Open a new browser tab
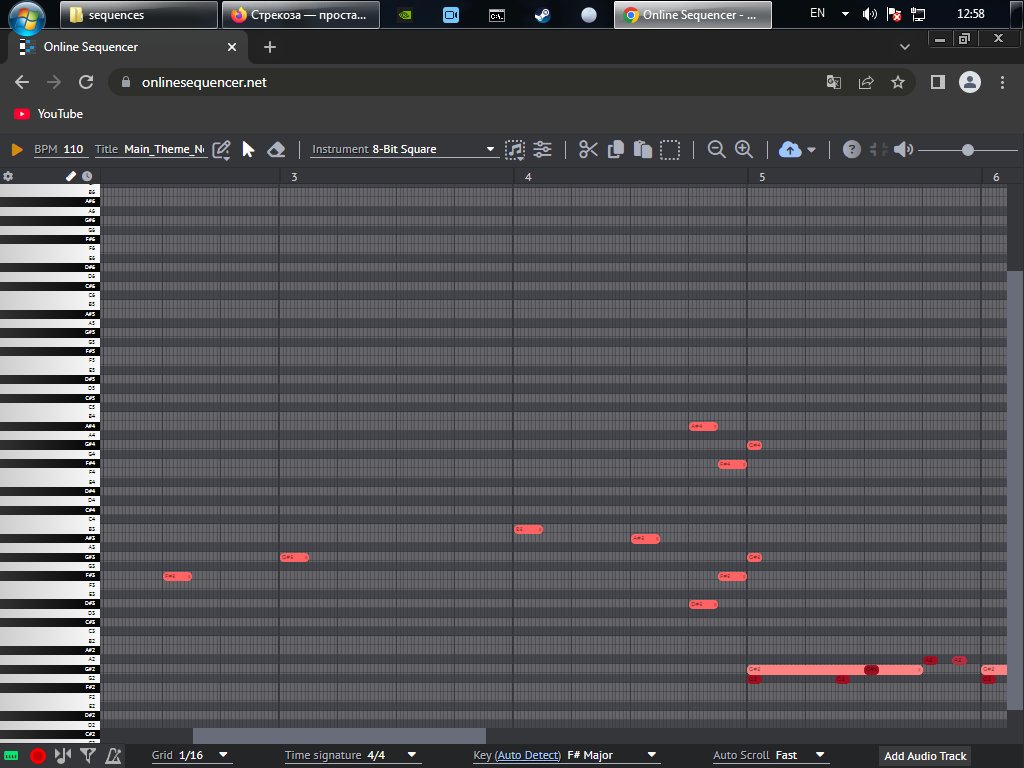This screenshot has height=768, width=1024. (270, 47)
